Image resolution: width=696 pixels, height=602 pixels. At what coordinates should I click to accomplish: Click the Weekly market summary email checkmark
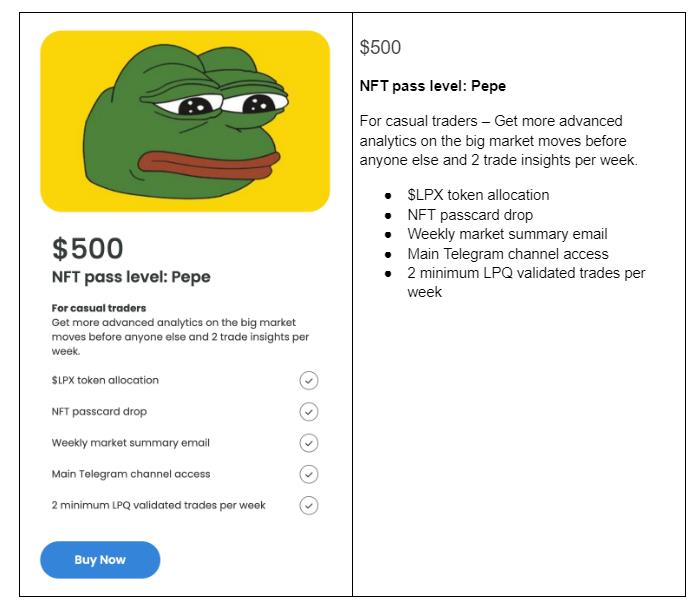coord(308,443)
